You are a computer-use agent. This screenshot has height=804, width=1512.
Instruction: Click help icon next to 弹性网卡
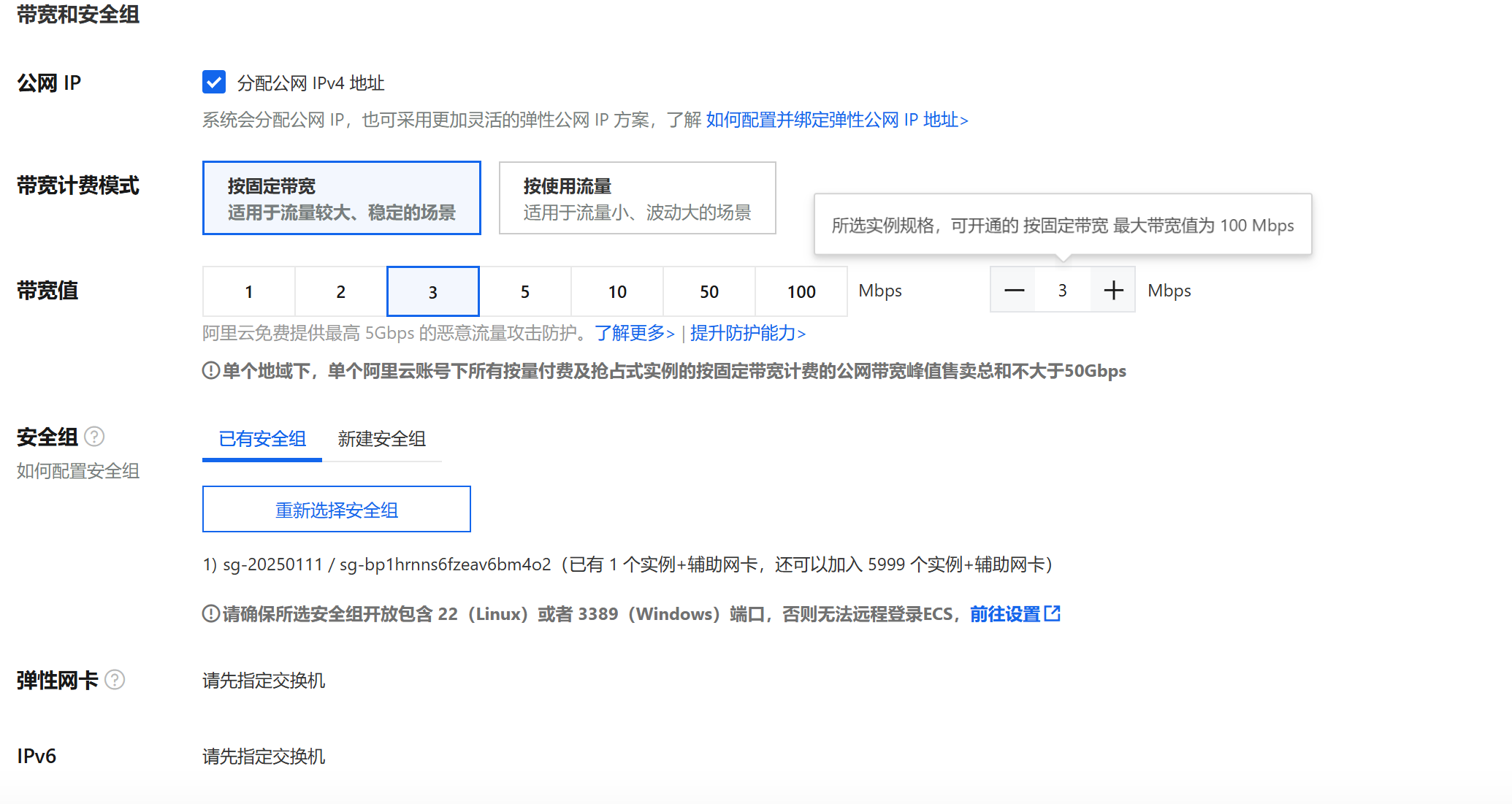pyautogui.click(x=115, y=680)
